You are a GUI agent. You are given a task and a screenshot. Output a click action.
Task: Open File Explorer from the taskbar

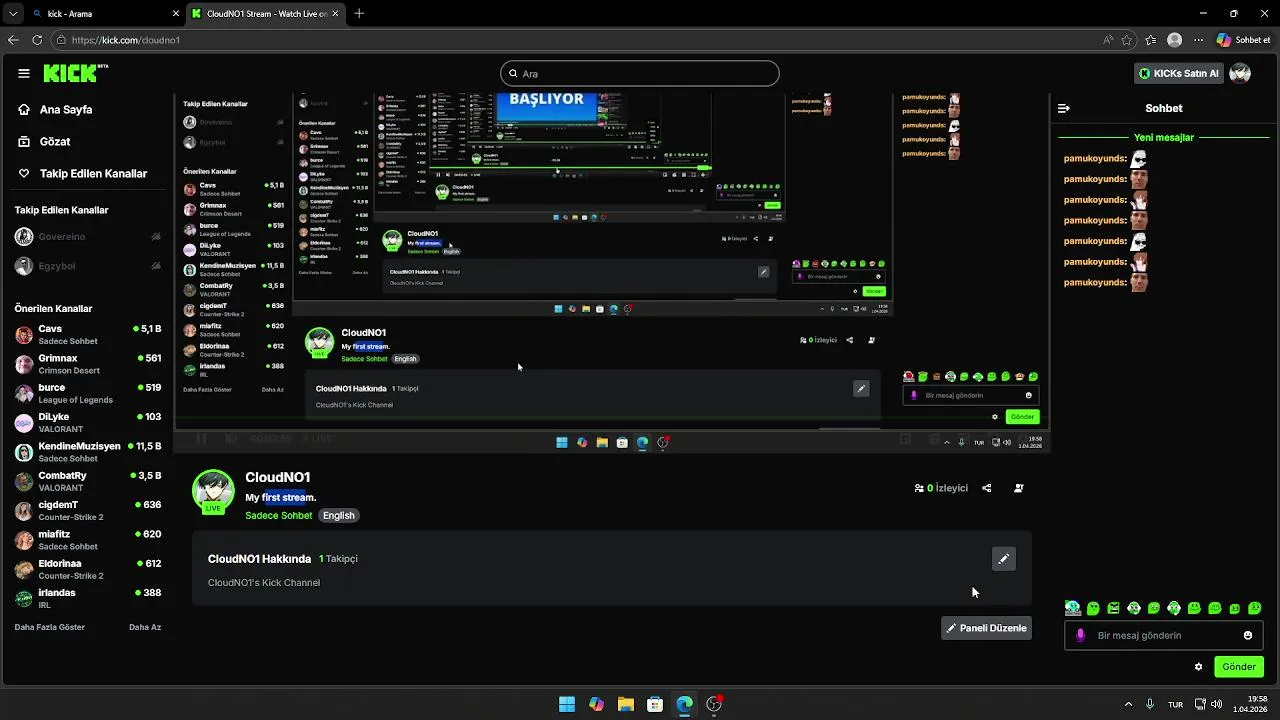(626, 704)
